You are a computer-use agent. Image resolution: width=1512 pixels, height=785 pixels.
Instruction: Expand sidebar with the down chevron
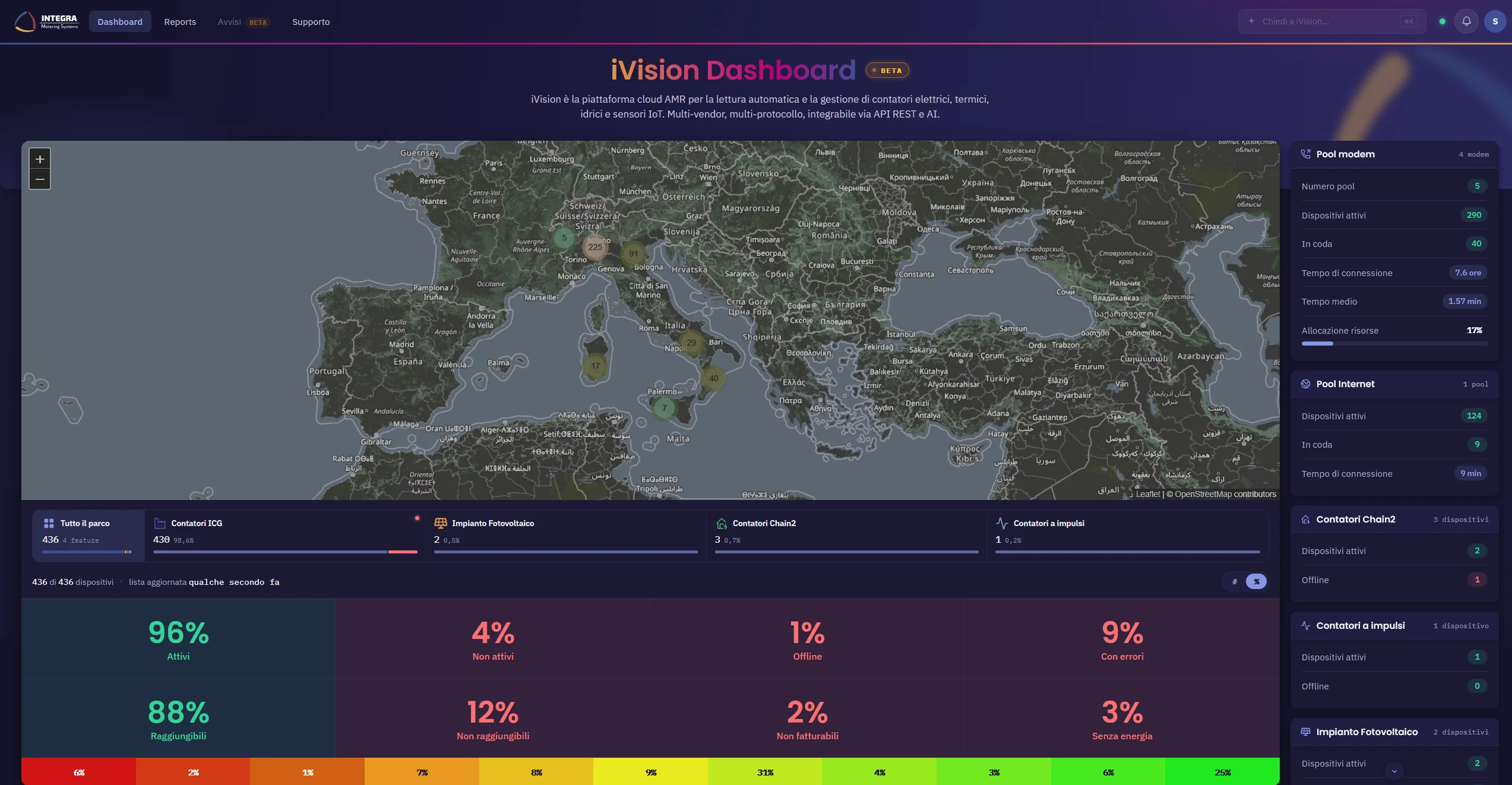tap(1394, 771)
